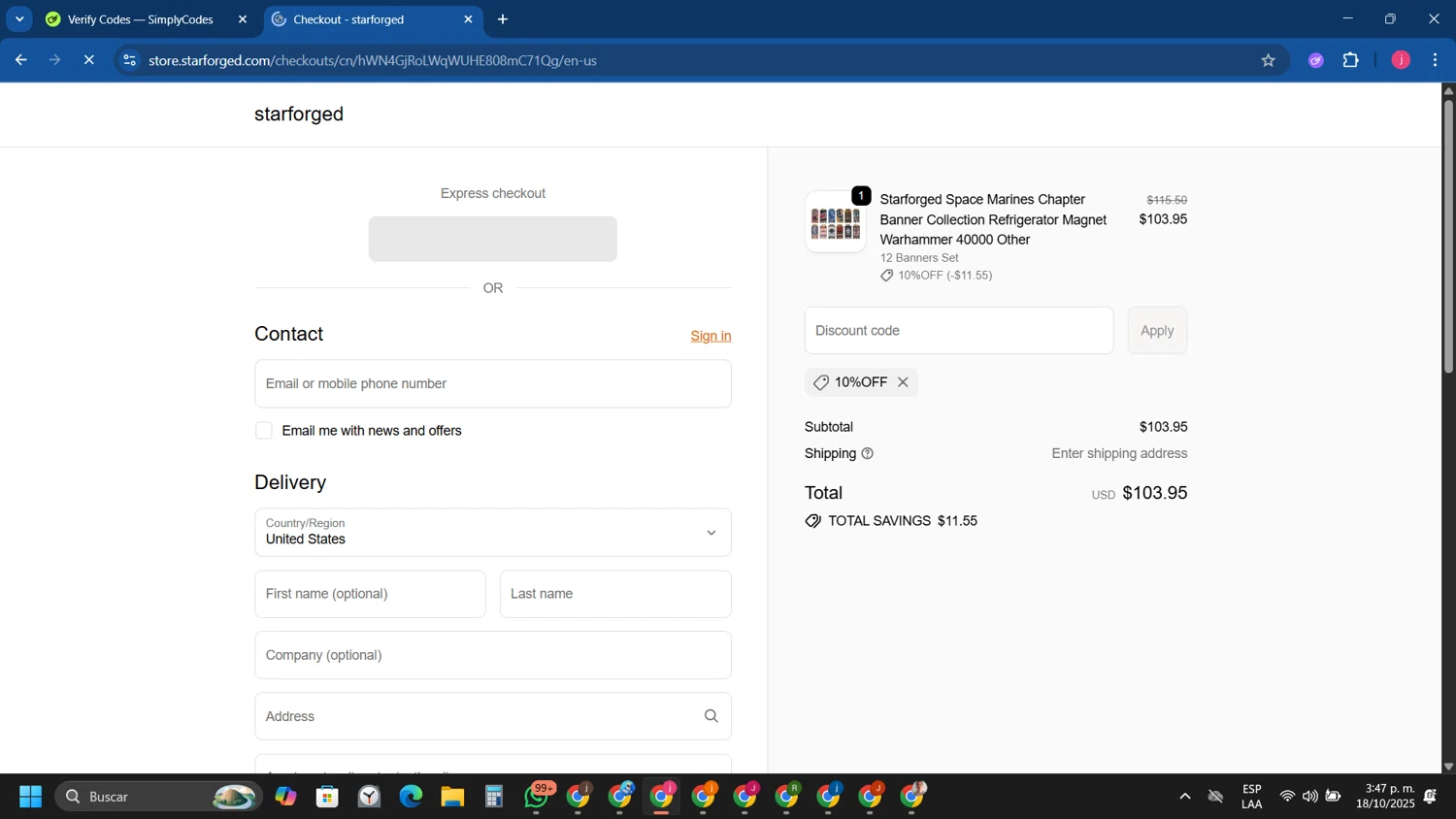Expand the Country/Region dropdown
This screenshot has width=1456, height=819.
493,532
